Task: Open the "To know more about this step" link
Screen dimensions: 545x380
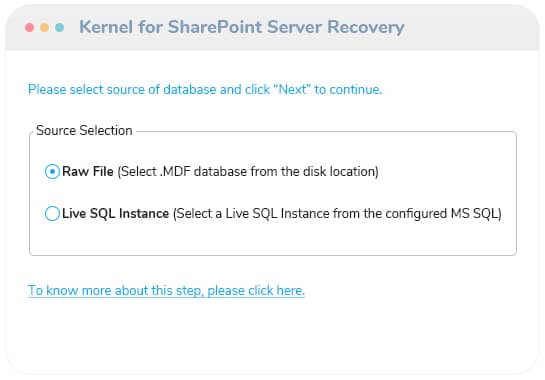Action: 166,291
